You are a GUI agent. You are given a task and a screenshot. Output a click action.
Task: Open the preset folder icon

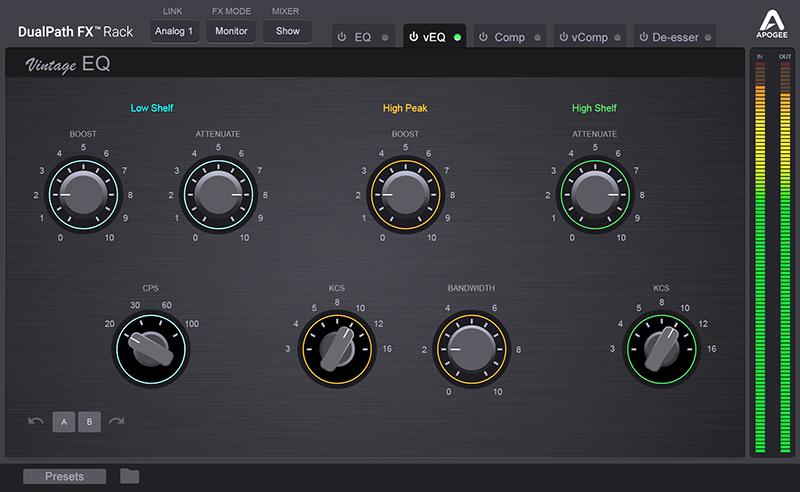[x=129, y=476]
